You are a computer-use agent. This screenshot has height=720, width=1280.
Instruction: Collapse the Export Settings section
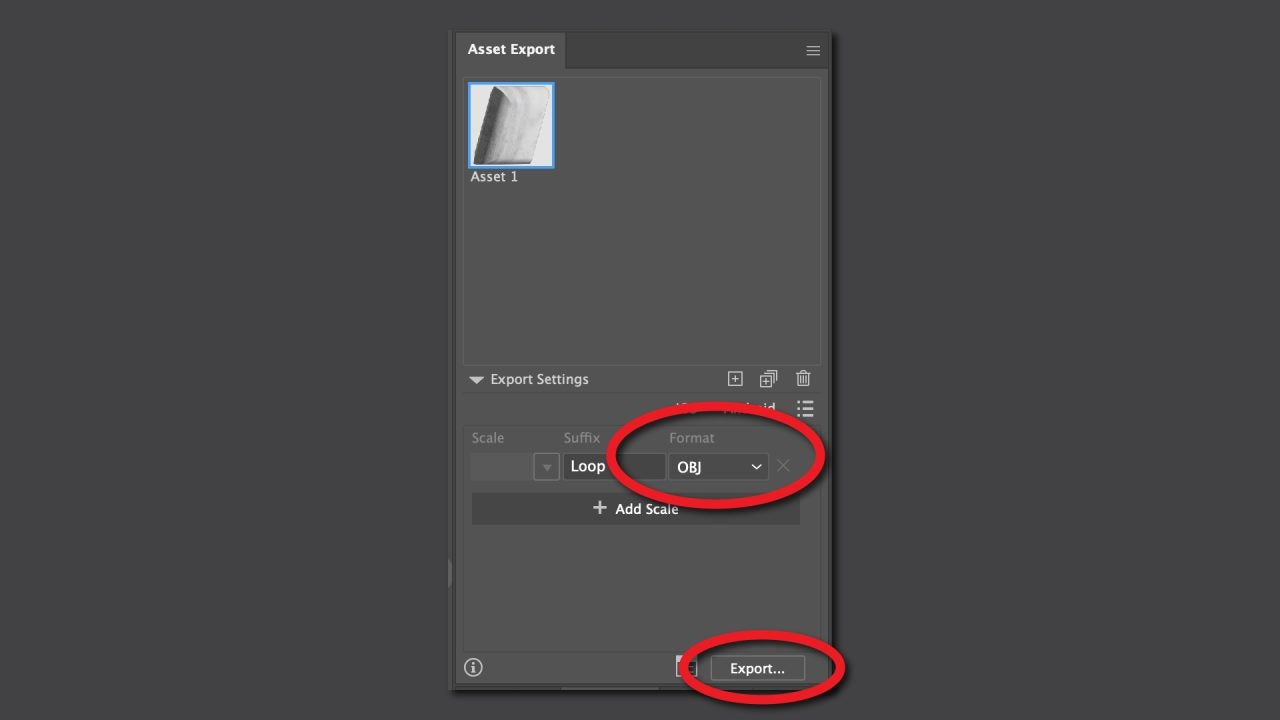(477, 380)
